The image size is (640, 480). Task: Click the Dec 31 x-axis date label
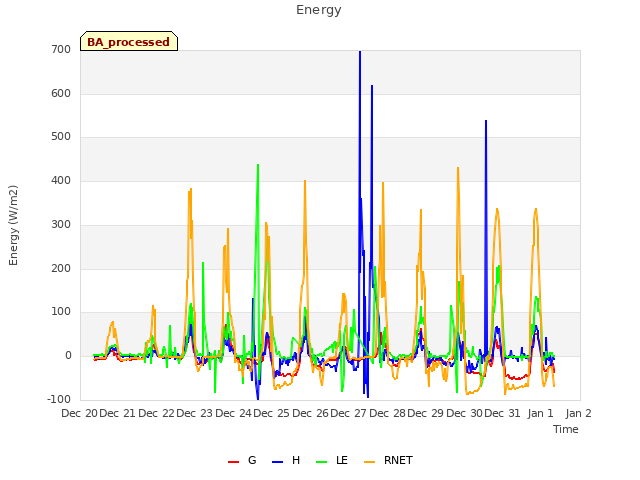click(502, 413)
